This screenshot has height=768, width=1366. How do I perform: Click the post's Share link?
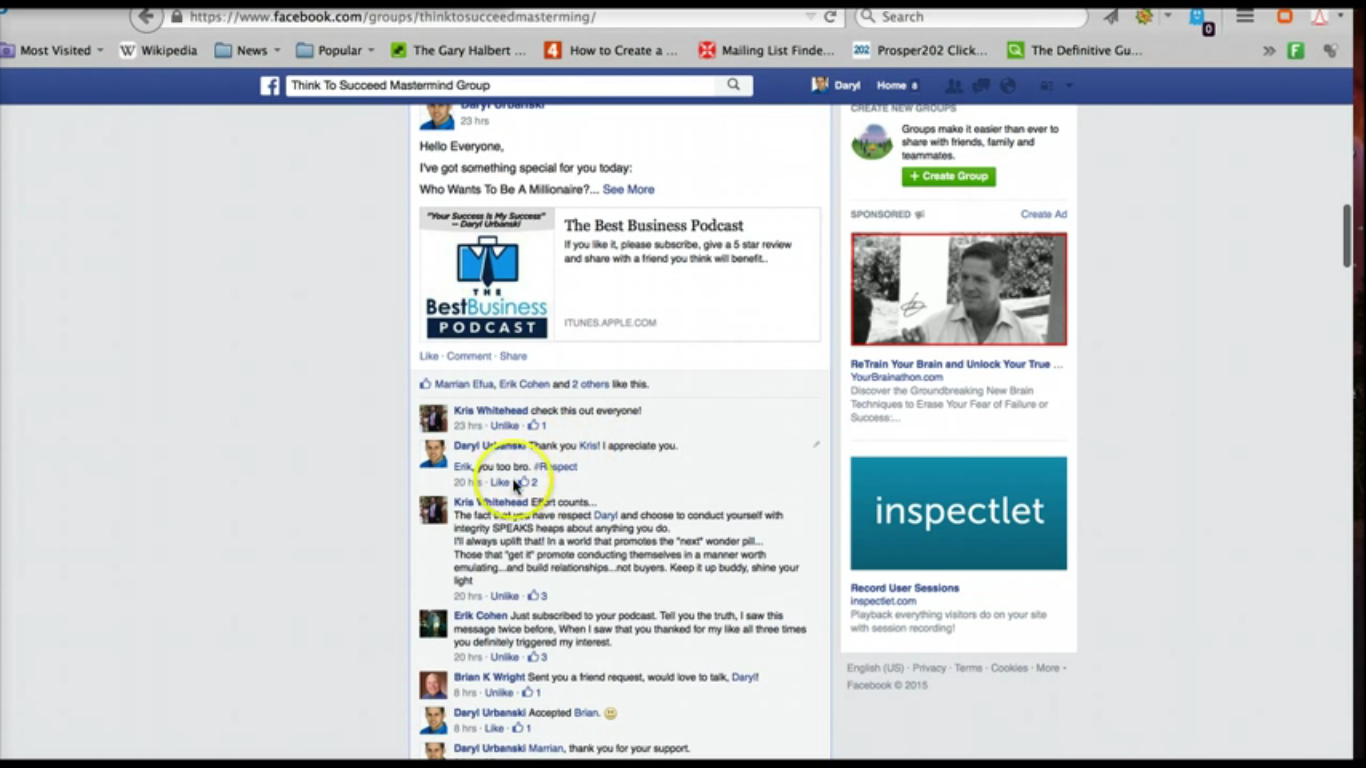513,356
